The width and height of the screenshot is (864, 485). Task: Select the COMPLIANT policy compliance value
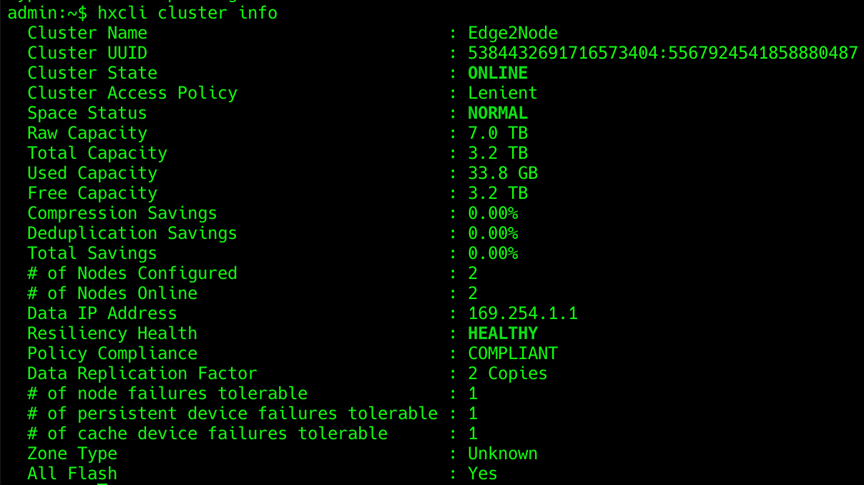point(512,353)
